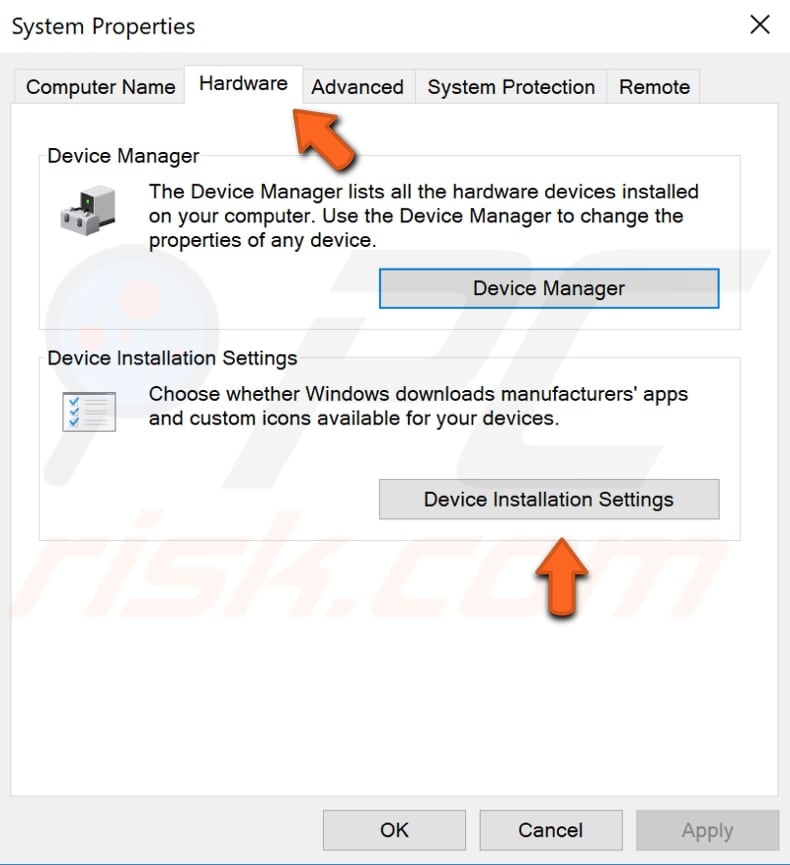Image resolution: width=790 pixels, height=865 pixels.
Task: Open Device Installation Settings
Action: [548, 499]
